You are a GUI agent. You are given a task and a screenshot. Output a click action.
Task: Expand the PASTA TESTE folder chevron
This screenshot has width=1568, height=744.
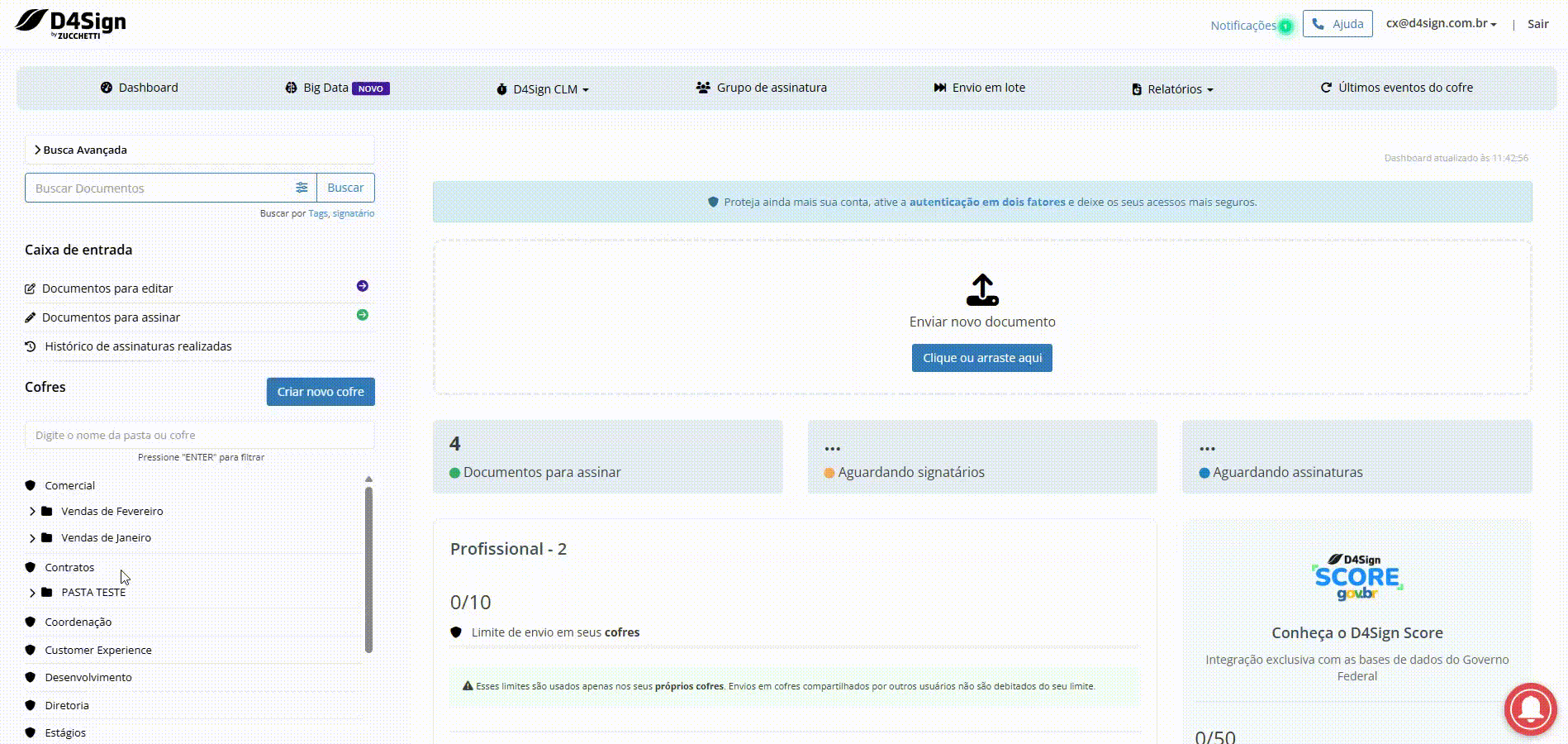(32, 593)
